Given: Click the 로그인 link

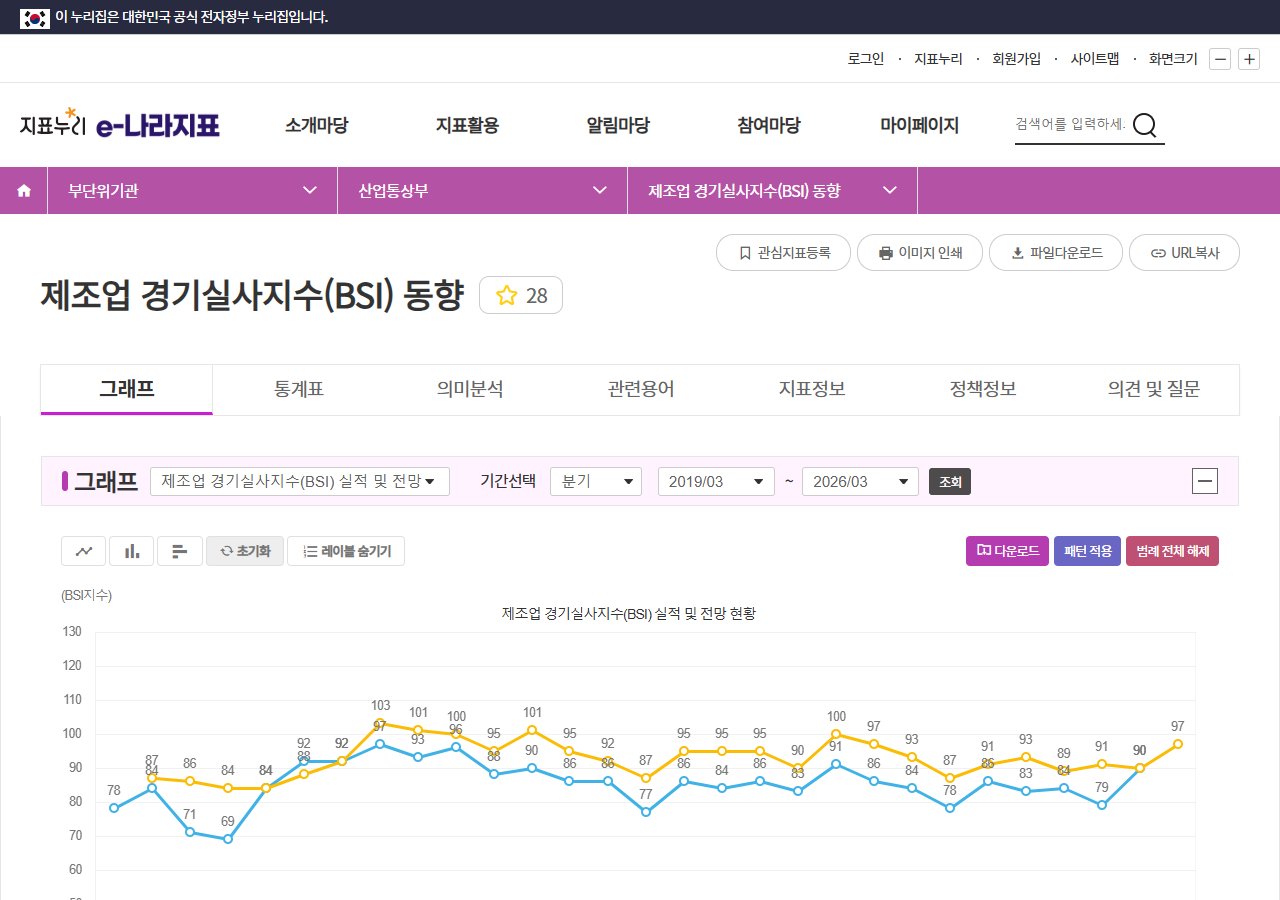Looking at the screenshot, I should [x=866, y=59].
